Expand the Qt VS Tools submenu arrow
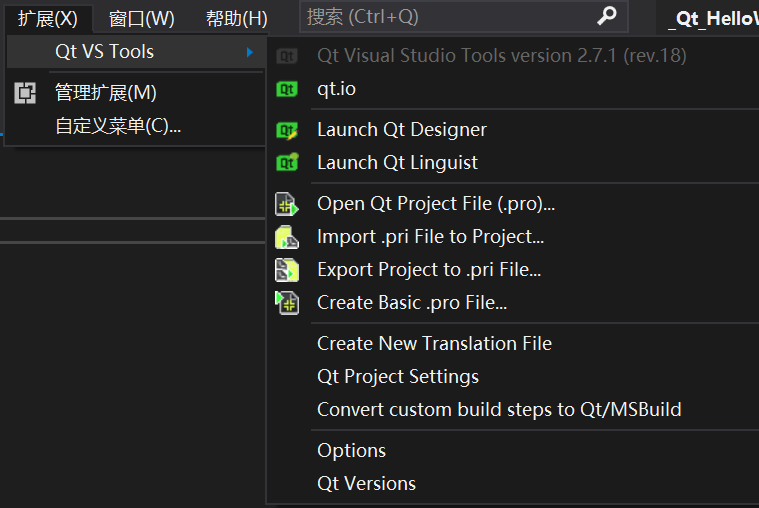Image resolution: width=759 pixels, height=508 pixels. coord(250,52)
